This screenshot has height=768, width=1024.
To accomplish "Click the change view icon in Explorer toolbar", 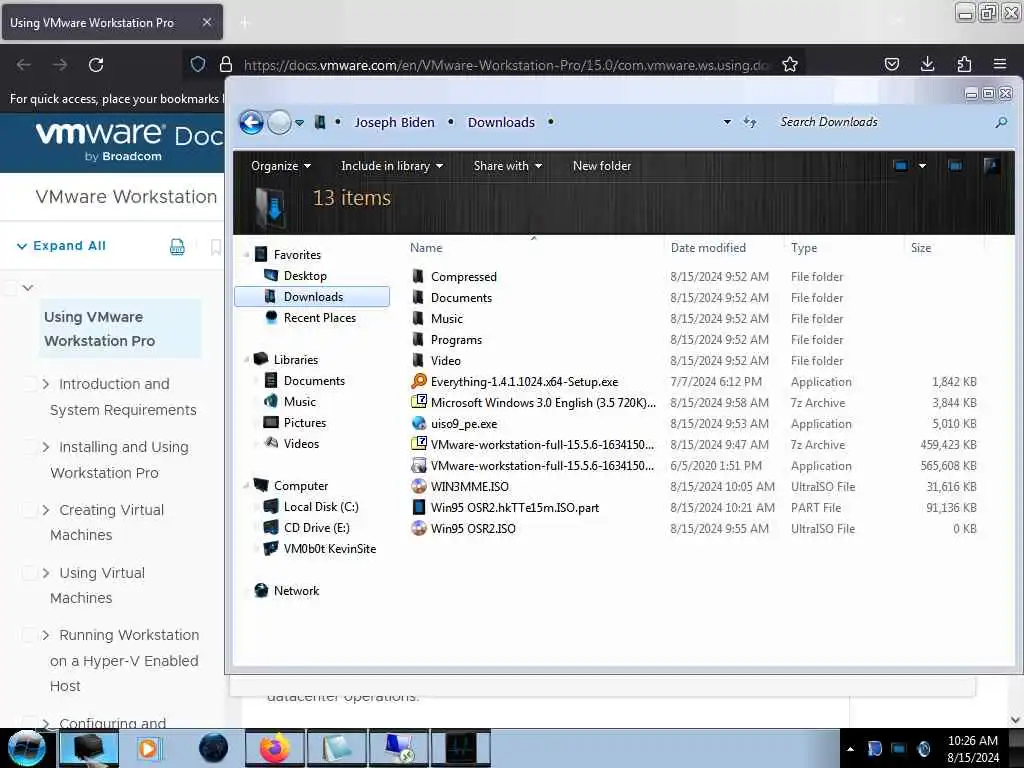I will [901, 166].
